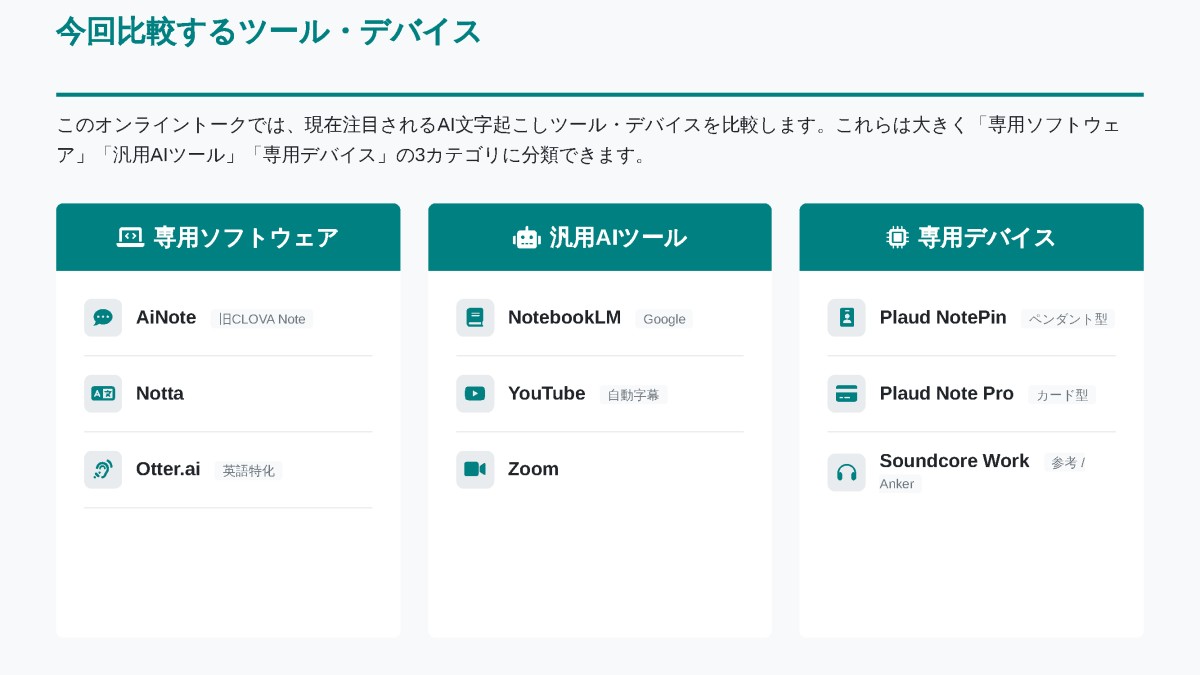Viewport: 1200px width, 675px height.
Task: Click the ペンダント型 tag
Action: tap(1067, 319)
